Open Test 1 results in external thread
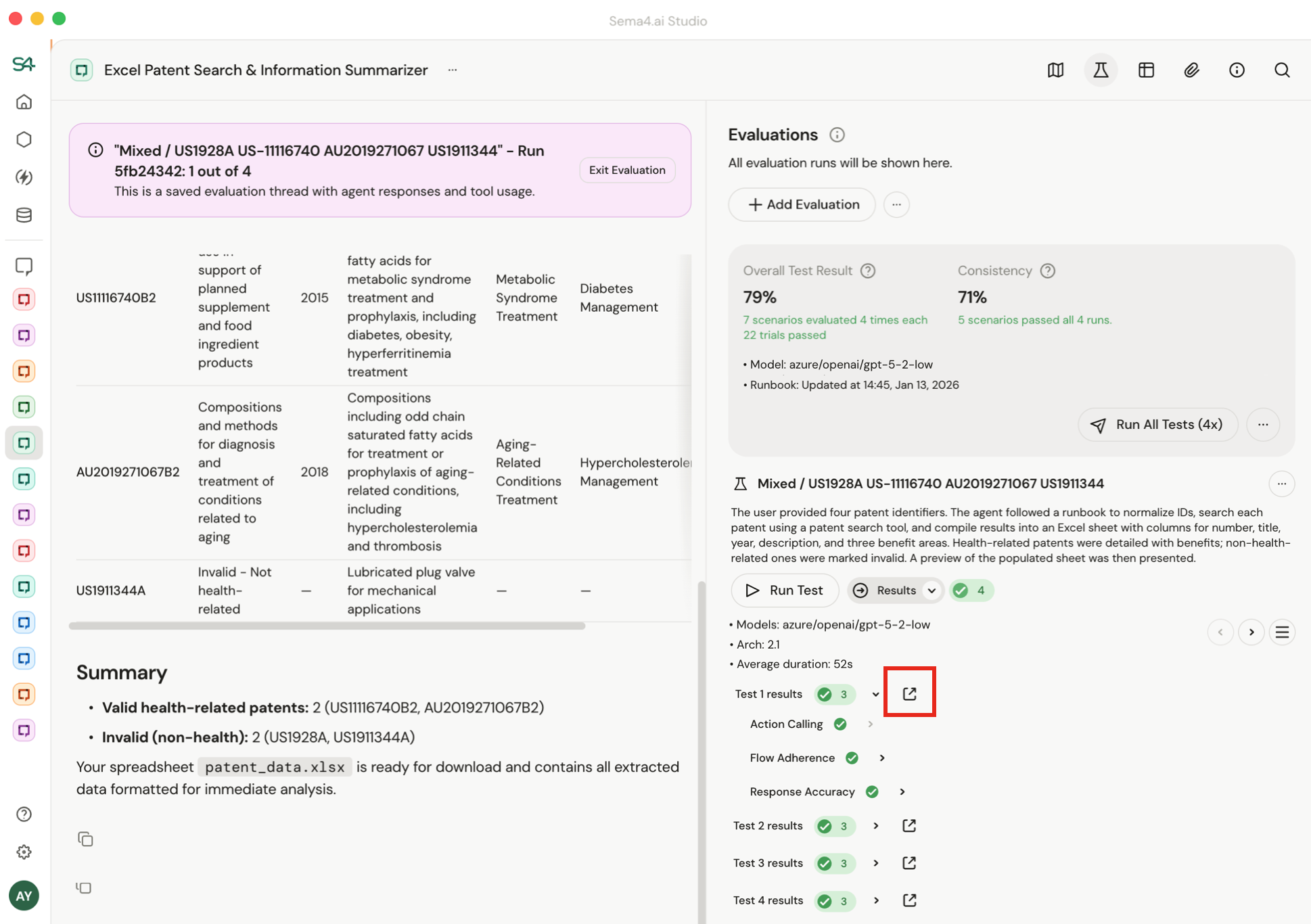The image size is (1311, 924). pos(909,693)
